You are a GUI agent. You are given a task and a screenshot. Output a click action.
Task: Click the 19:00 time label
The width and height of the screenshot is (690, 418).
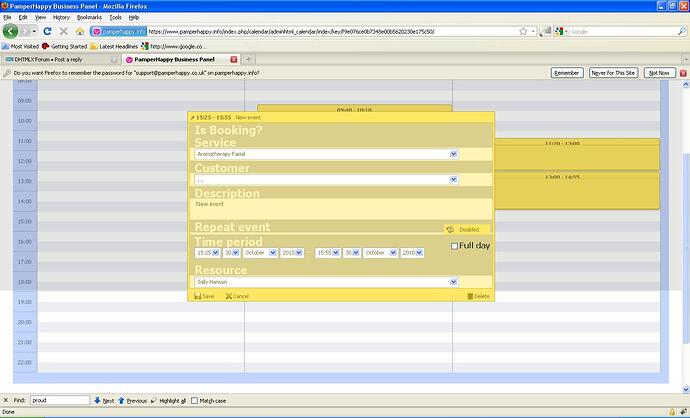tap(25, 302)
